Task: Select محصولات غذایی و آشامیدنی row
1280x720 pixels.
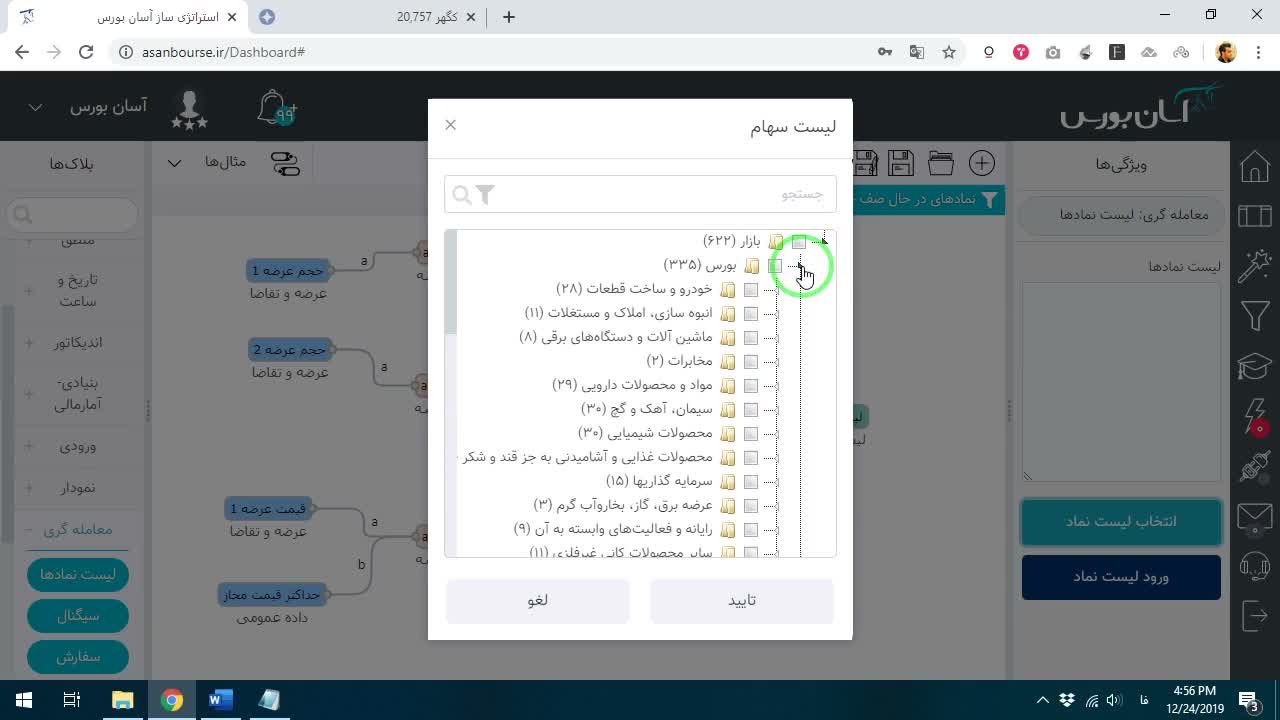Action: point(587,457)
